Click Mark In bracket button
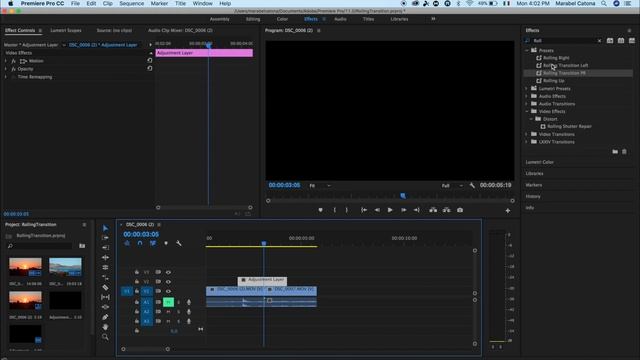 pos(335,210)
